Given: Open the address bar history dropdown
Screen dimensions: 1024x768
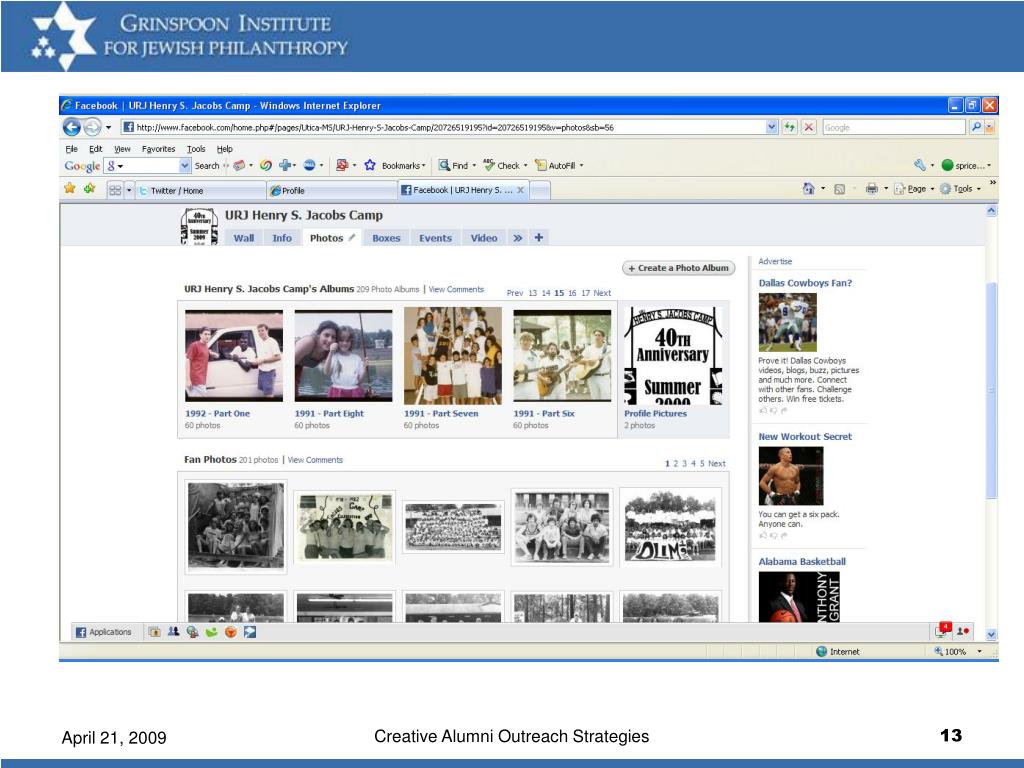Looking at the screenshot, I should coord(771,127).
